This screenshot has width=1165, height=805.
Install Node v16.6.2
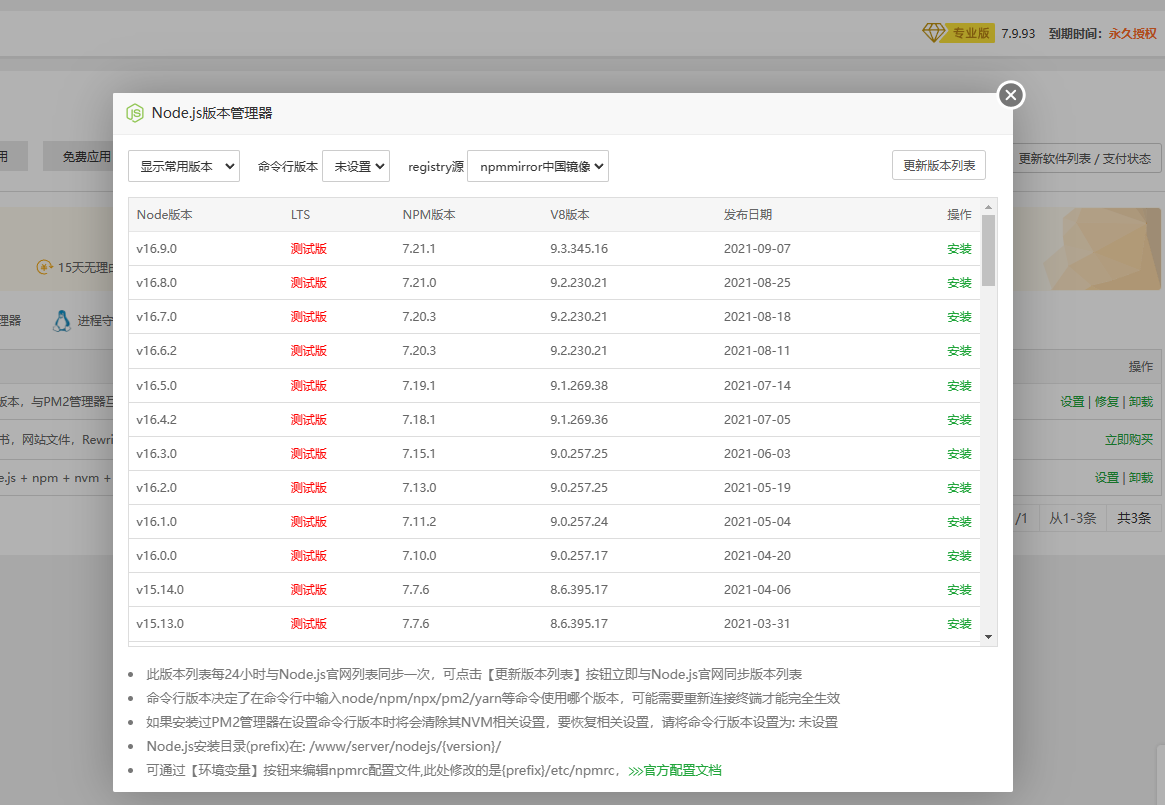point(959,351)
